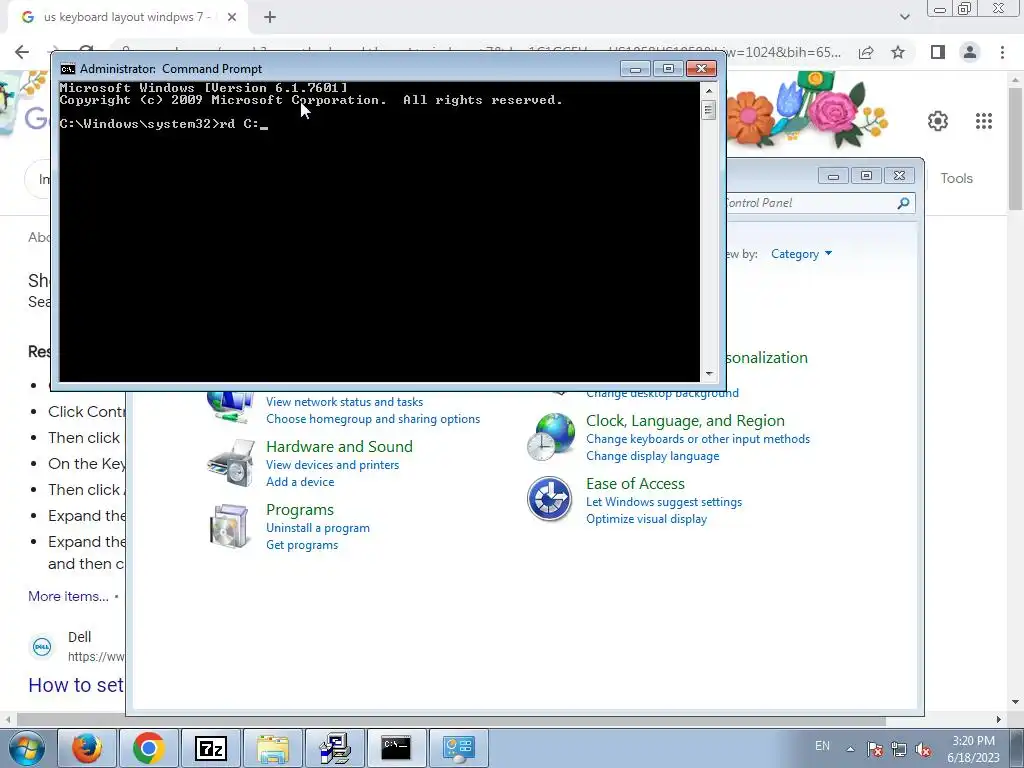1024x768 pixels.
Task: Click the muted volume tray icon
Action: [923, 750]
